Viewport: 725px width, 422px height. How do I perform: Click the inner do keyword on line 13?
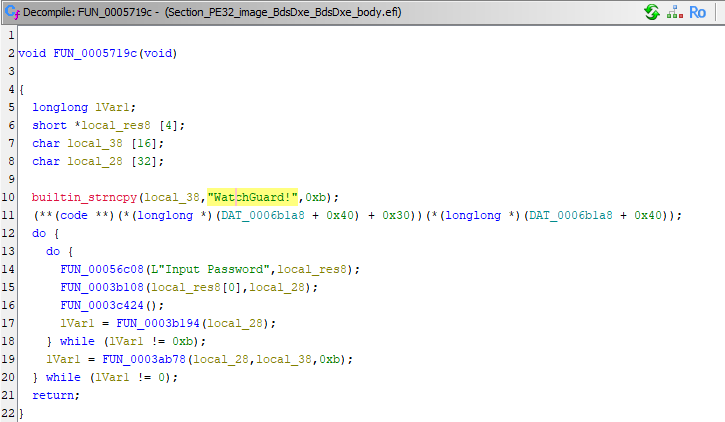(53, 251)
